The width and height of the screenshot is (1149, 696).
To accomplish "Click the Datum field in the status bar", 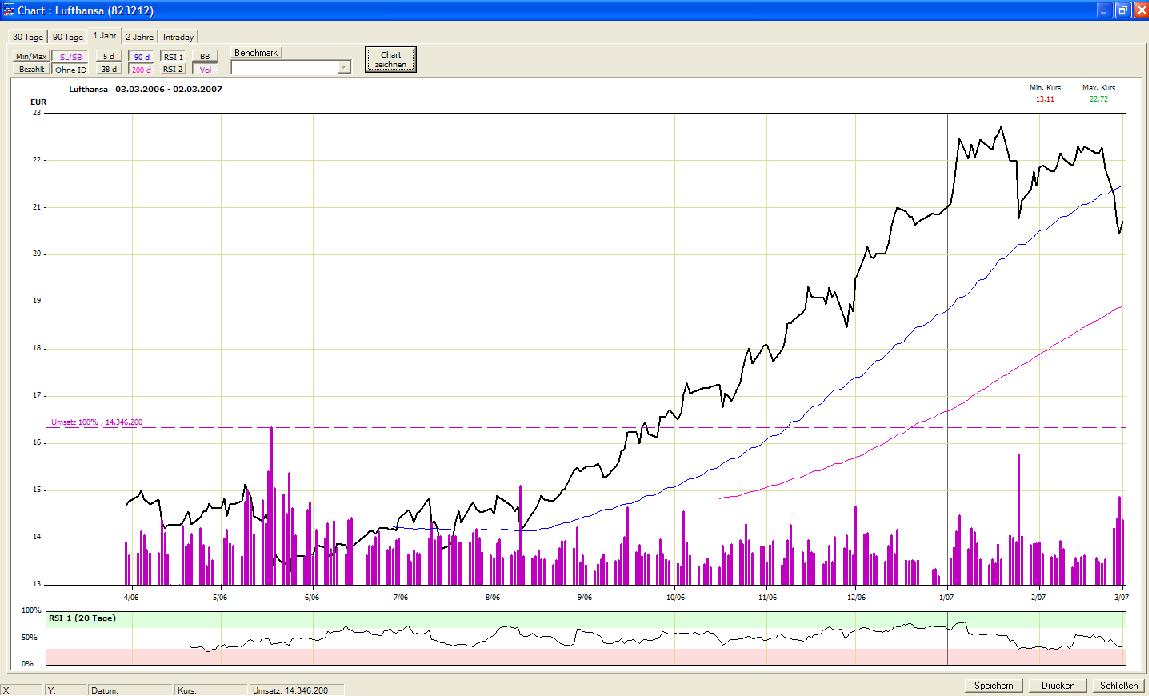I will point(130,690).
